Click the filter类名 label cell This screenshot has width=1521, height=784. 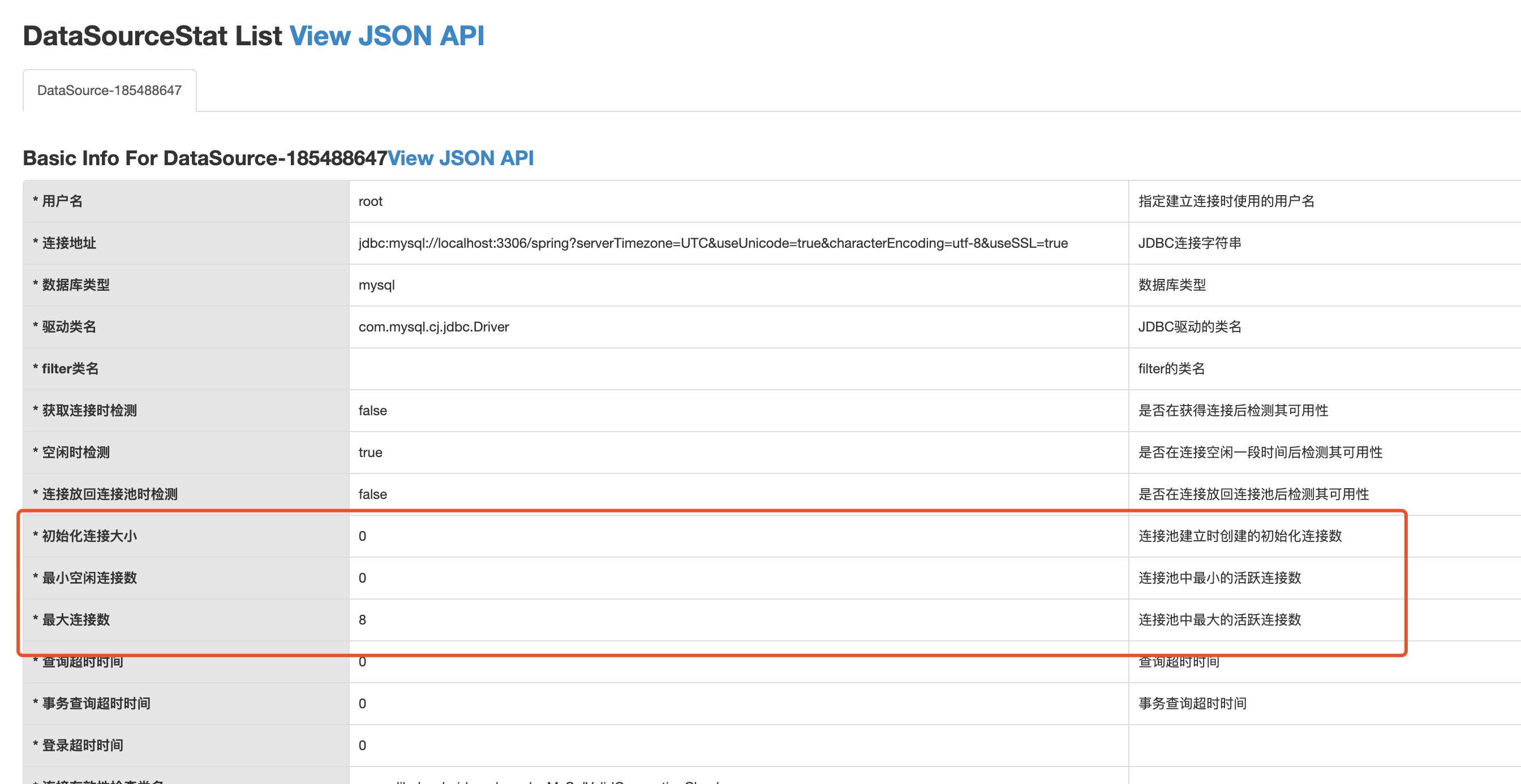click(186, 369)
